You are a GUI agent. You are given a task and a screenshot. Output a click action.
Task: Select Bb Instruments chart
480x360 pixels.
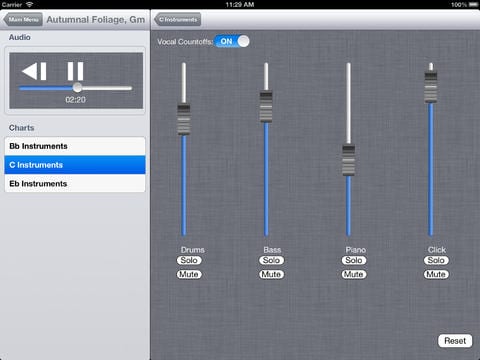pyautogui.click(x=75, y=146)
